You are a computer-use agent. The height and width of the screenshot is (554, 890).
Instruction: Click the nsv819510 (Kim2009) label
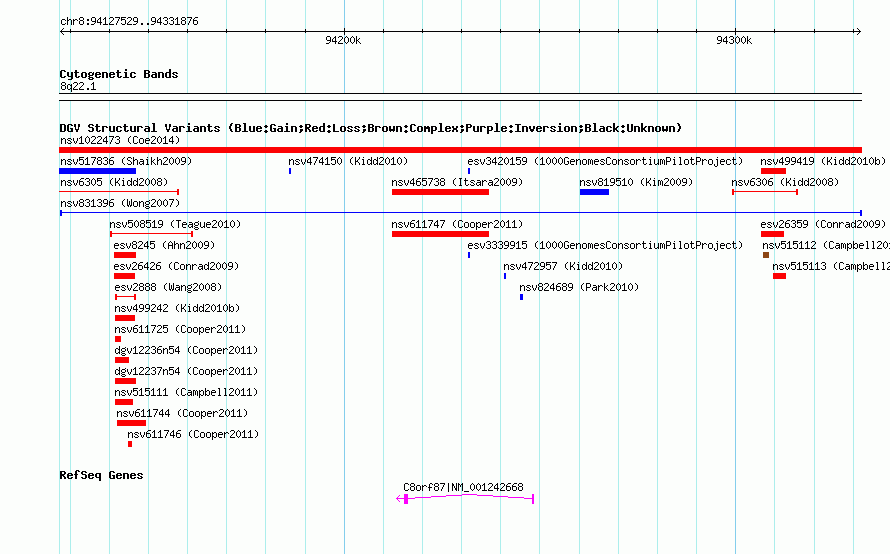[x=636, y=182]
